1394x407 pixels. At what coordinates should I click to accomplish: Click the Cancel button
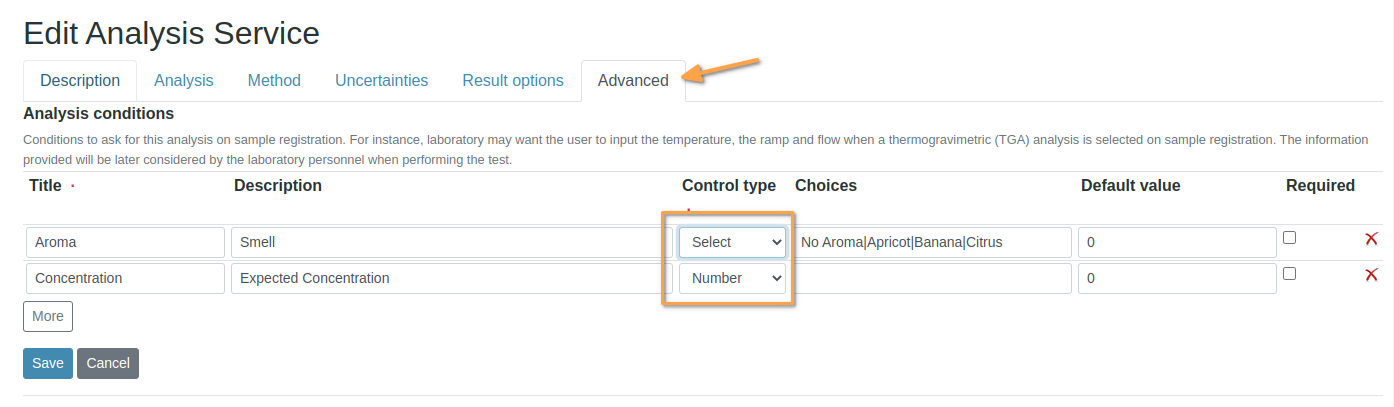[x=108, y=363]
